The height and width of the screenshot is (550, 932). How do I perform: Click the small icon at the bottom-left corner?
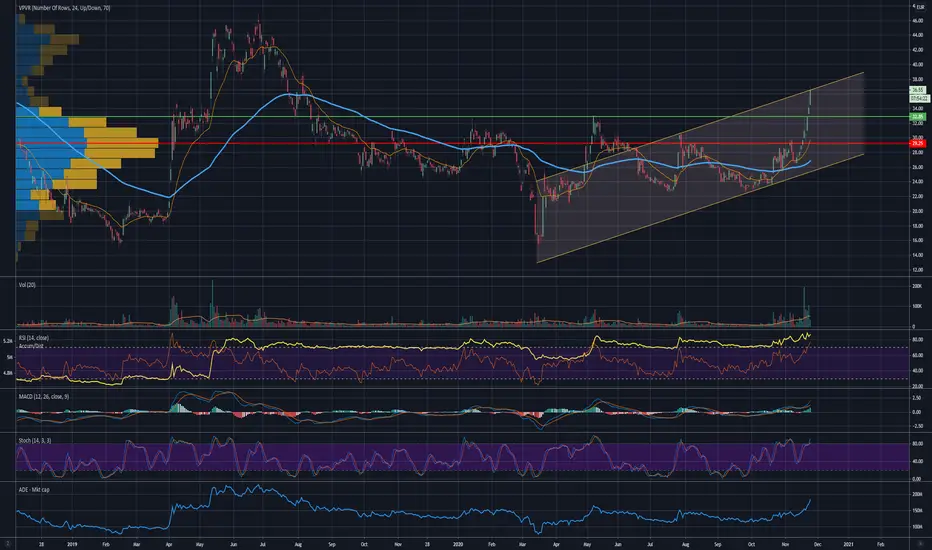8,544
